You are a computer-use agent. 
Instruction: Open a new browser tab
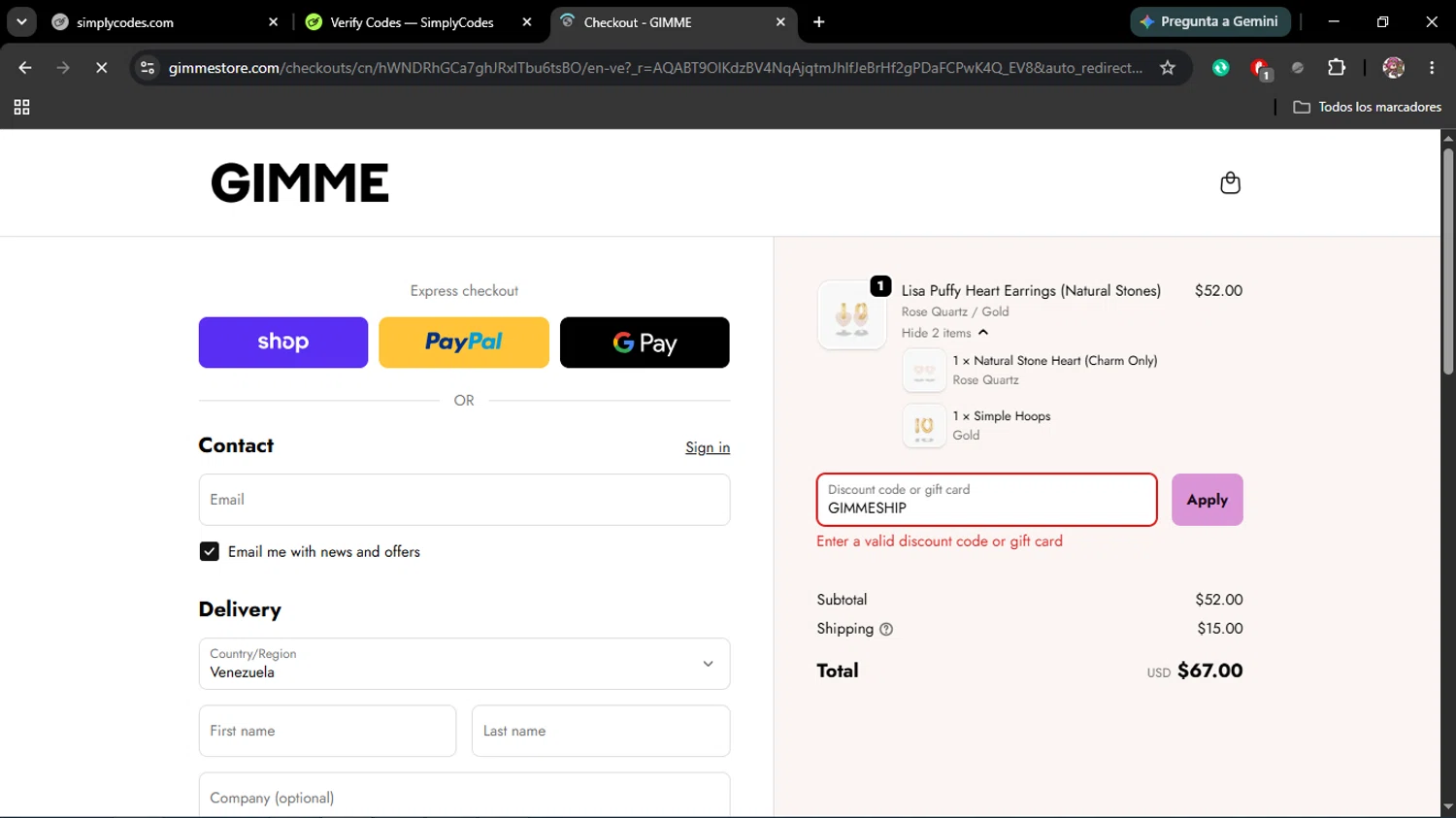tap(819, 22)
